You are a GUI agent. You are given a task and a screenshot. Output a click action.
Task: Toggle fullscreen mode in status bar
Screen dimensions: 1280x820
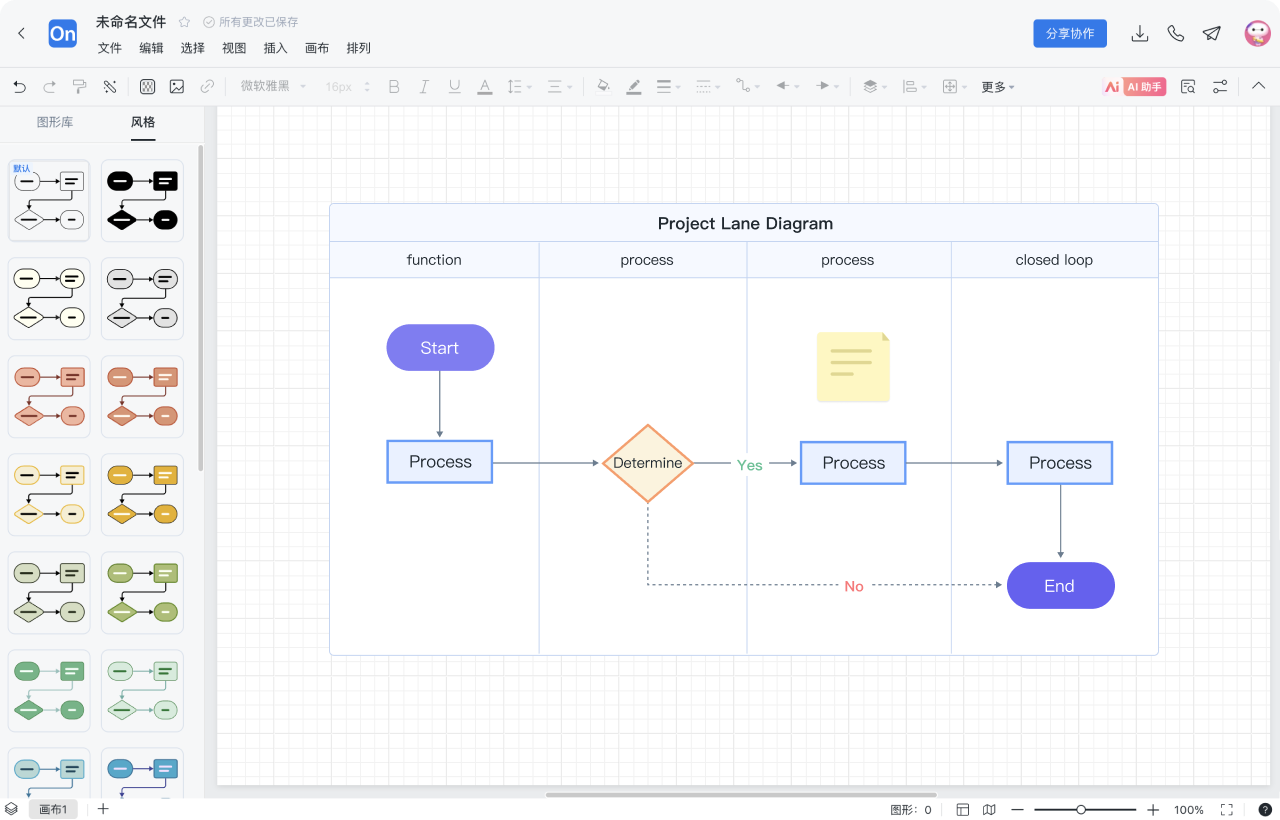pos(1227,809)
